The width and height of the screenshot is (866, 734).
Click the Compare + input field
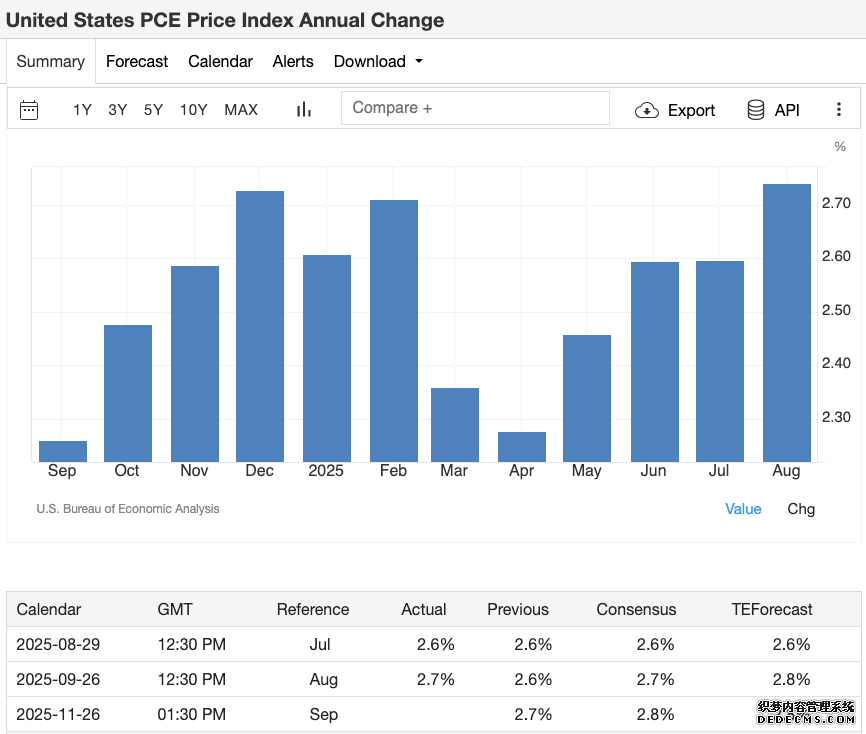[476, 108]
